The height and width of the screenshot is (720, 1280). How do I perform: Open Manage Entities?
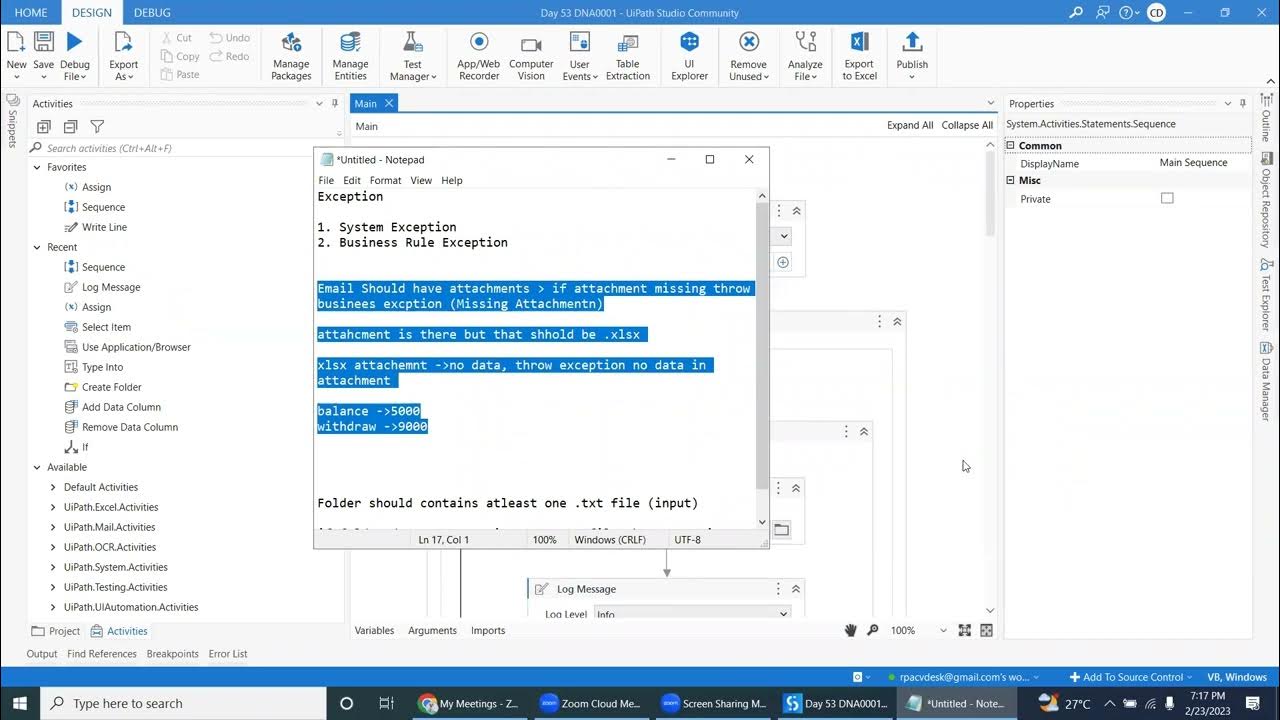(x=350, y=56)
